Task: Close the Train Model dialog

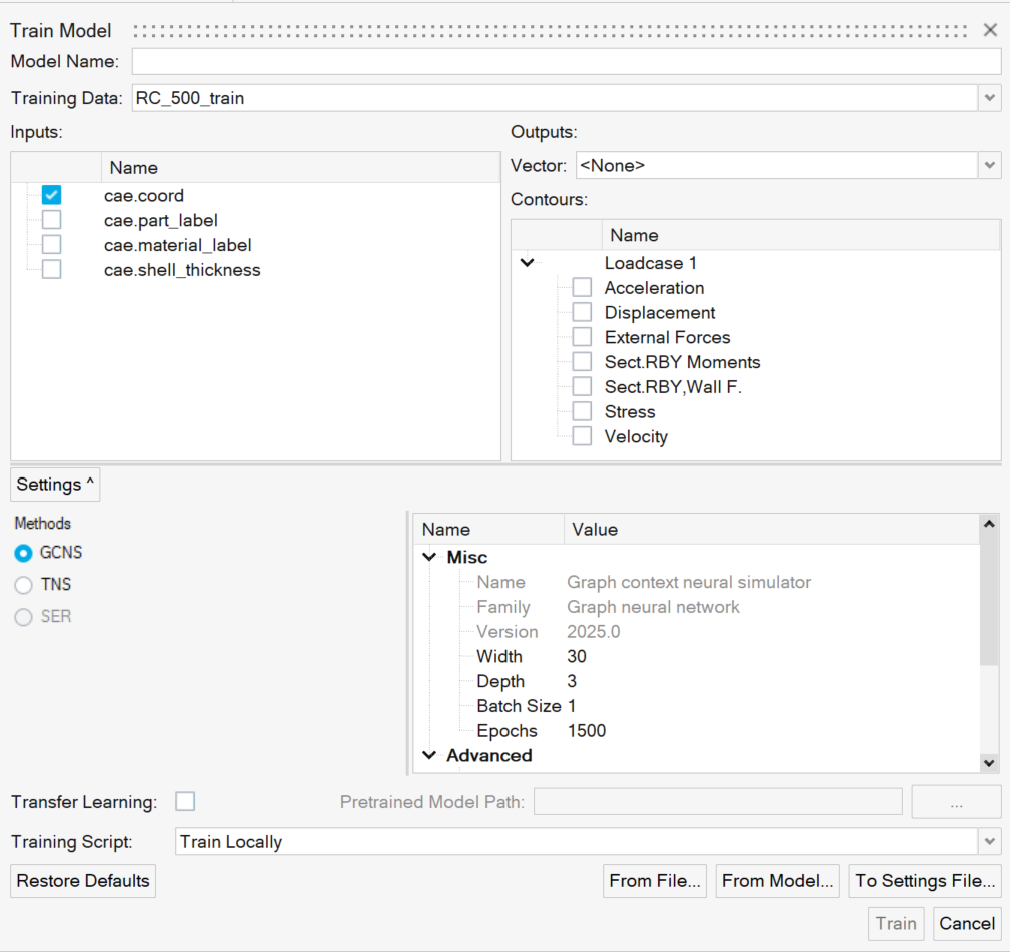Action: point(990,30)
